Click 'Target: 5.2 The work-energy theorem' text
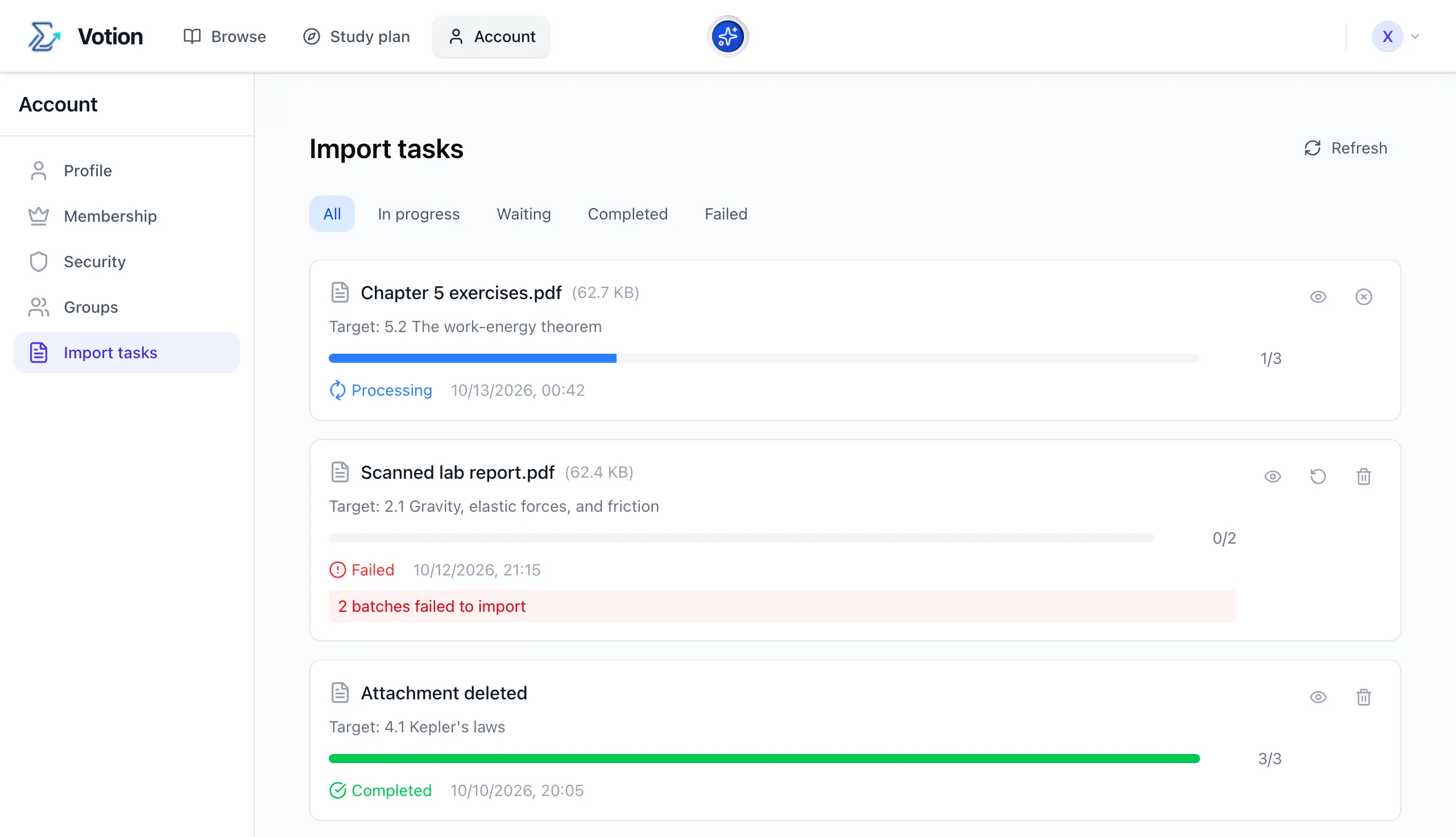 [465, 326]
